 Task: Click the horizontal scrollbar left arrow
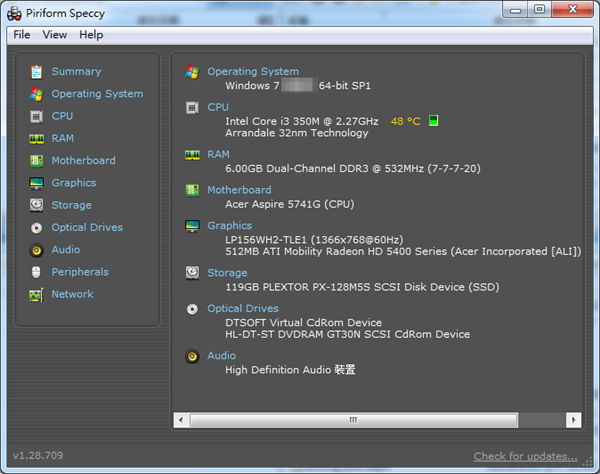click(x=181, y=420)
